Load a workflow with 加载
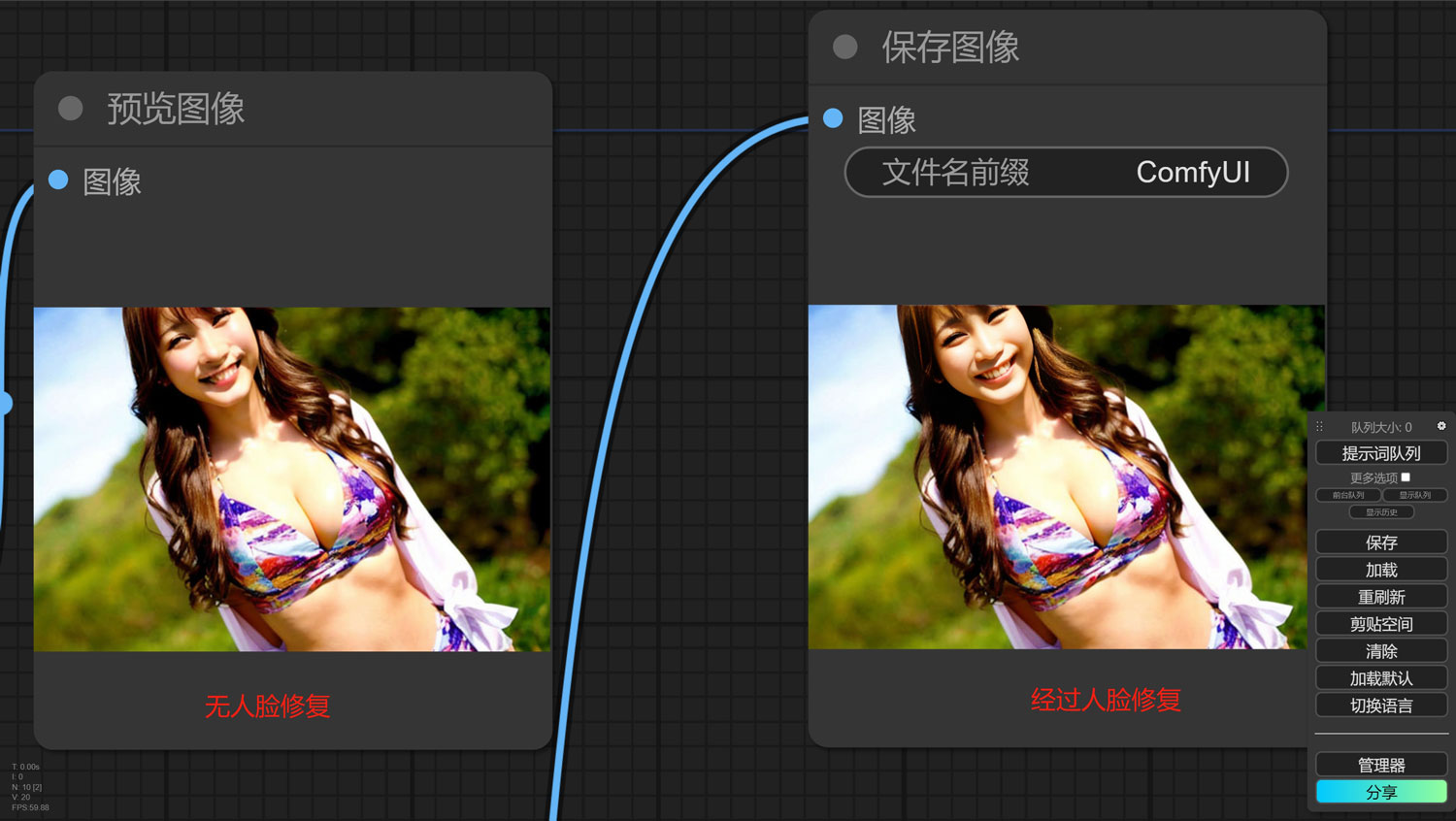 pos(1381,570)
